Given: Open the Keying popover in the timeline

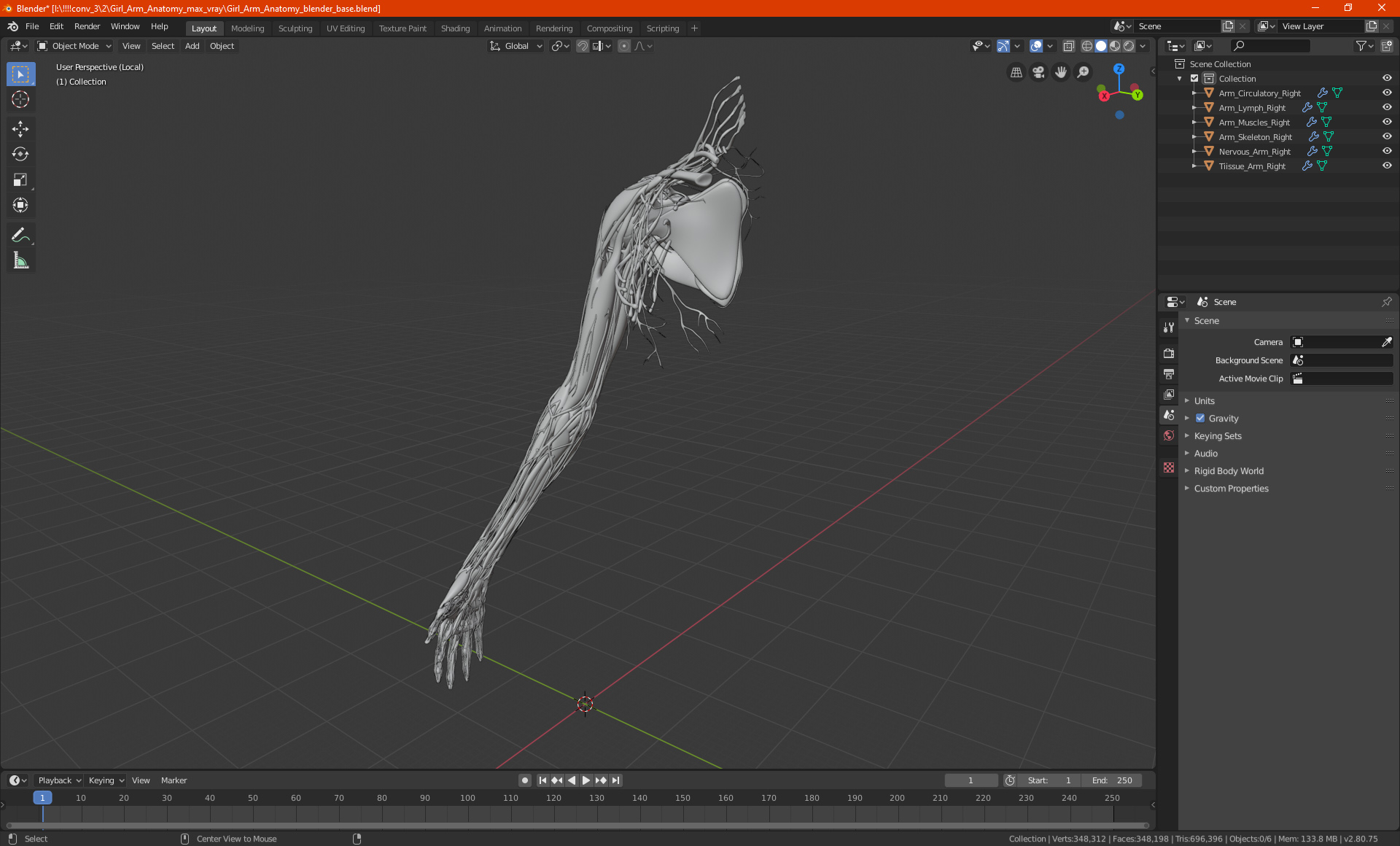Looking at the screenshot, I should click(106, 780).
